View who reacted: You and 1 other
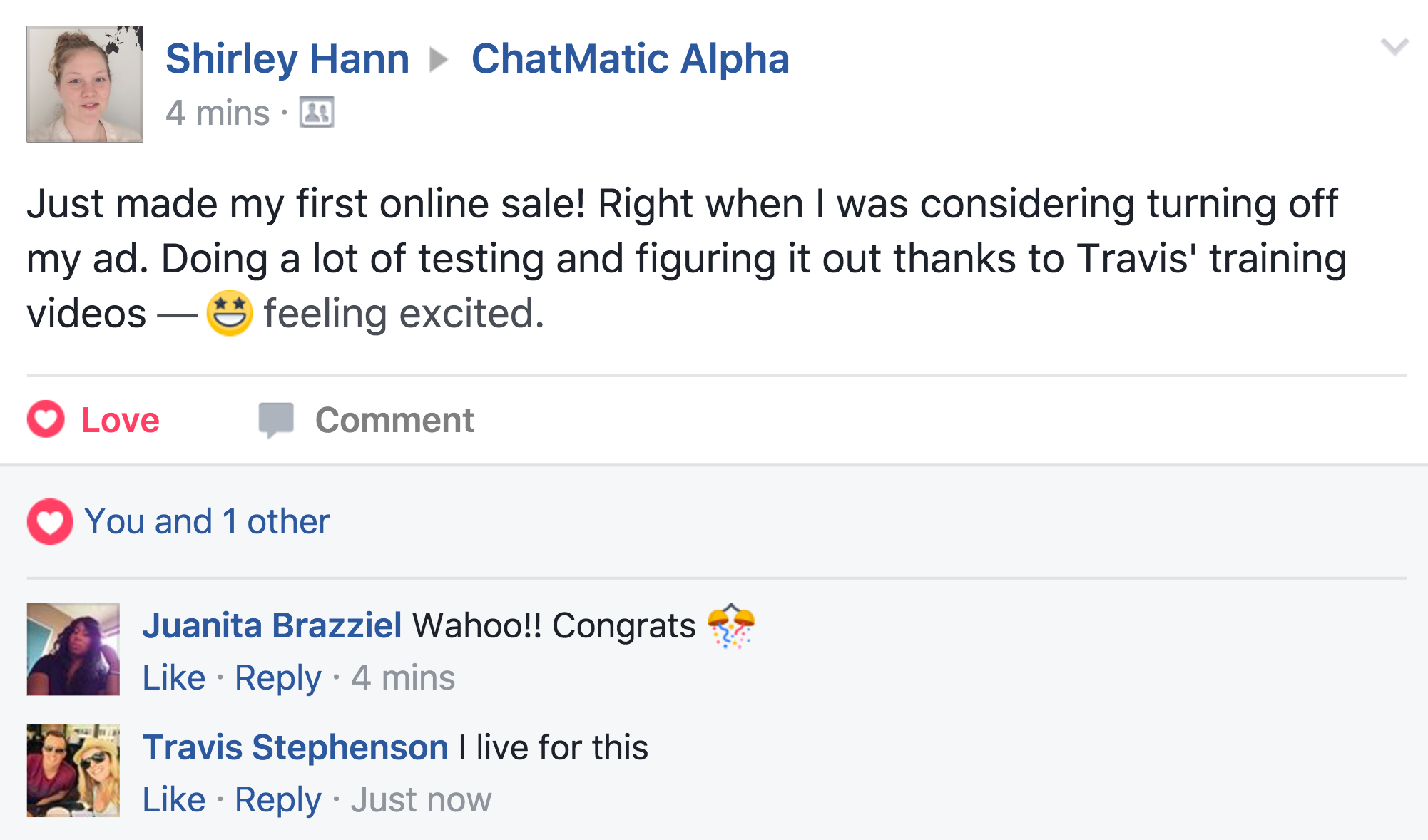 coord(207,521)
